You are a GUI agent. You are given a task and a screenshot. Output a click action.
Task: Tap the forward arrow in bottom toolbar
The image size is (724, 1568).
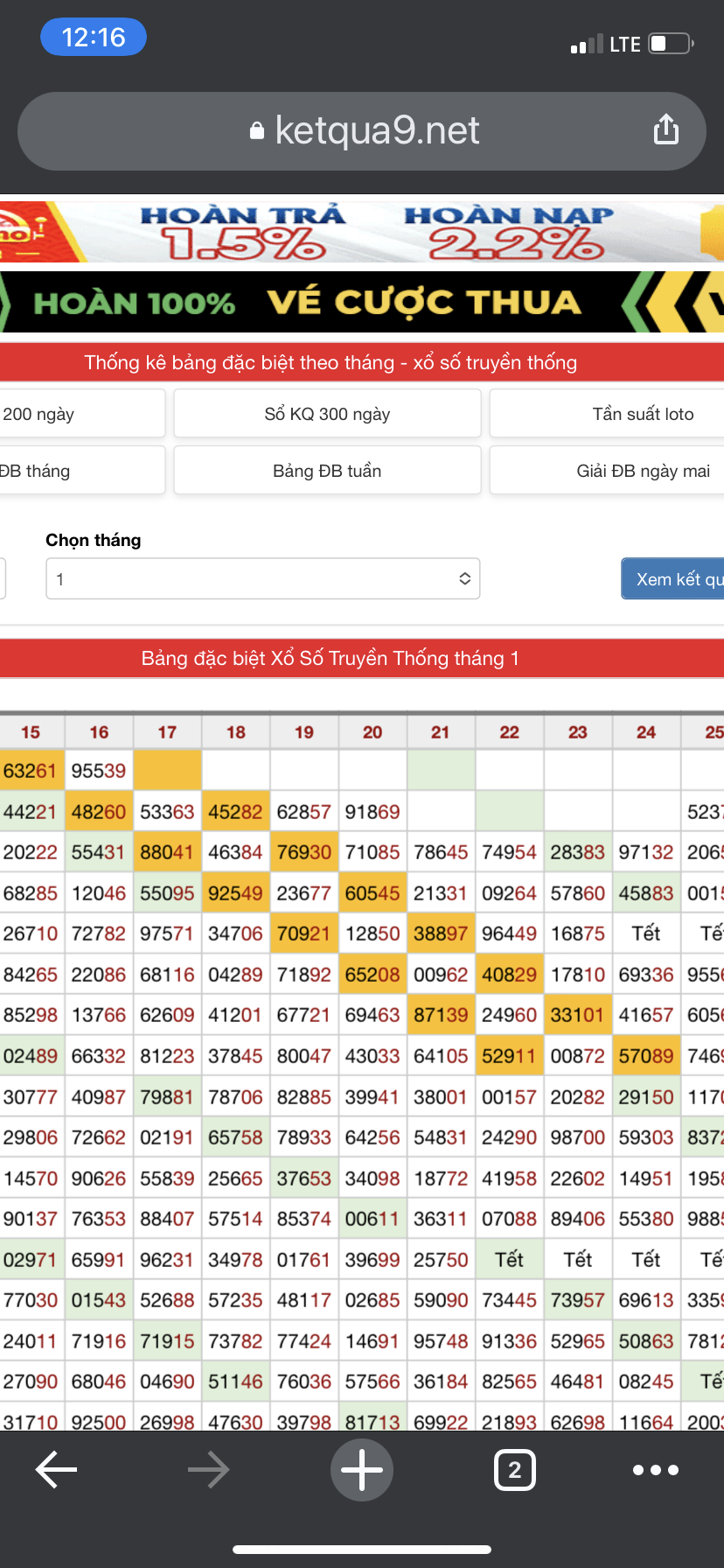coord(208,1469)
